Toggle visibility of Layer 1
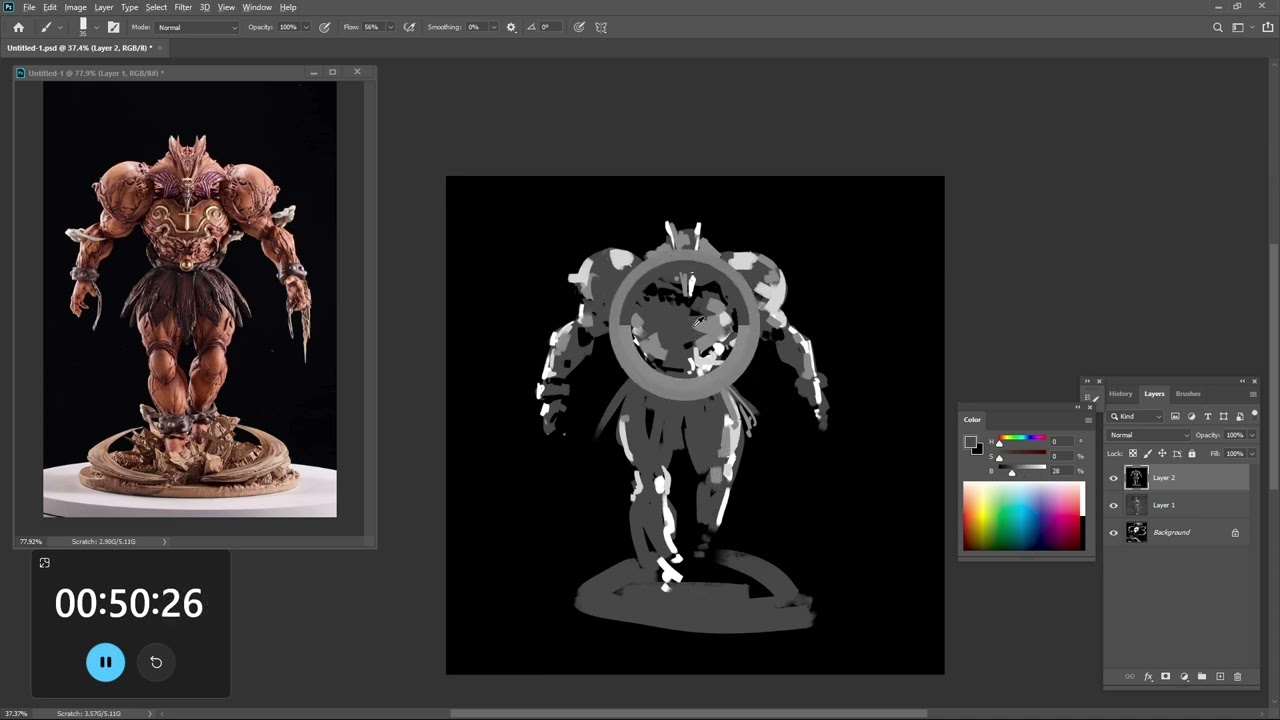 1113,505
